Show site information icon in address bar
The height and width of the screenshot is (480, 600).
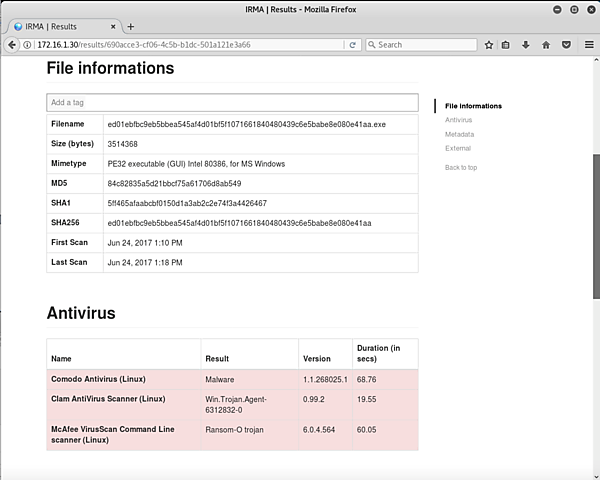click(27, 45)
